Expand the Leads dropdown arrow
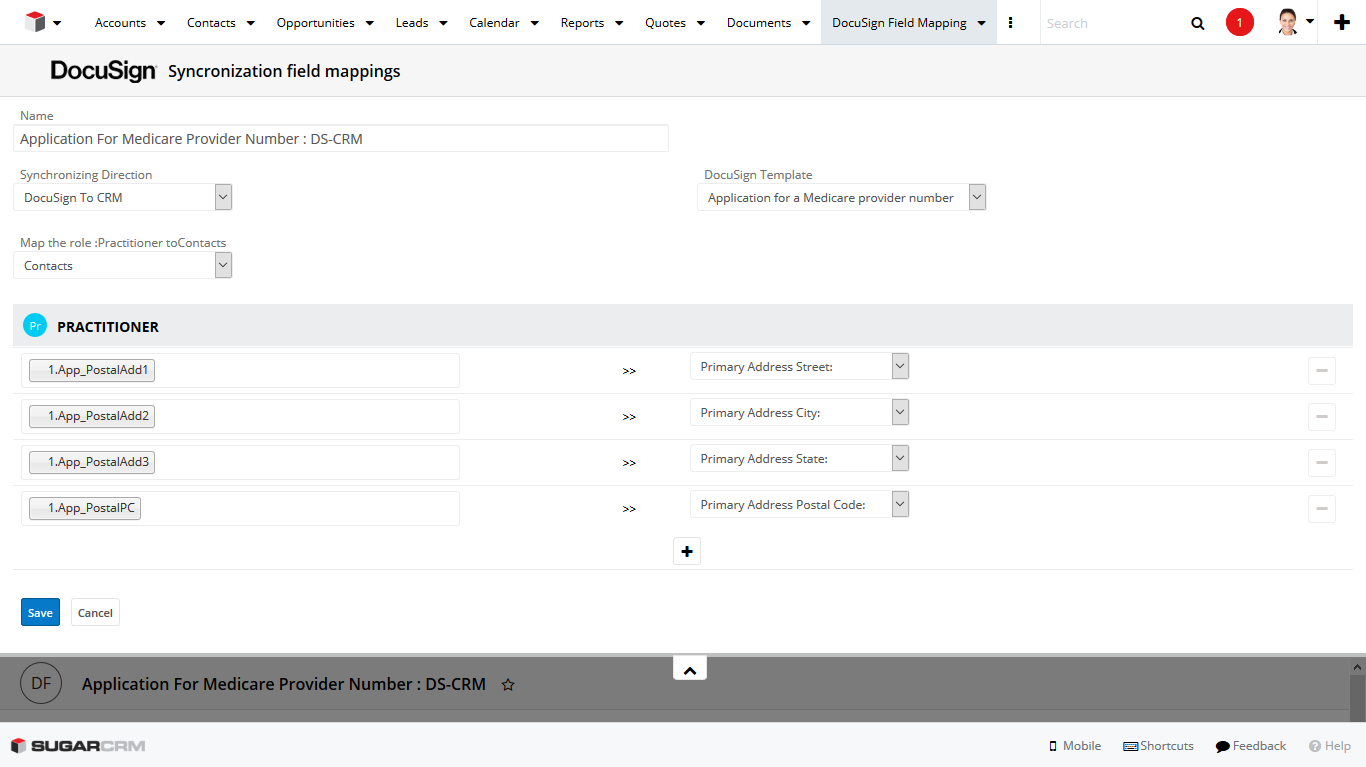 click(443, 23)
